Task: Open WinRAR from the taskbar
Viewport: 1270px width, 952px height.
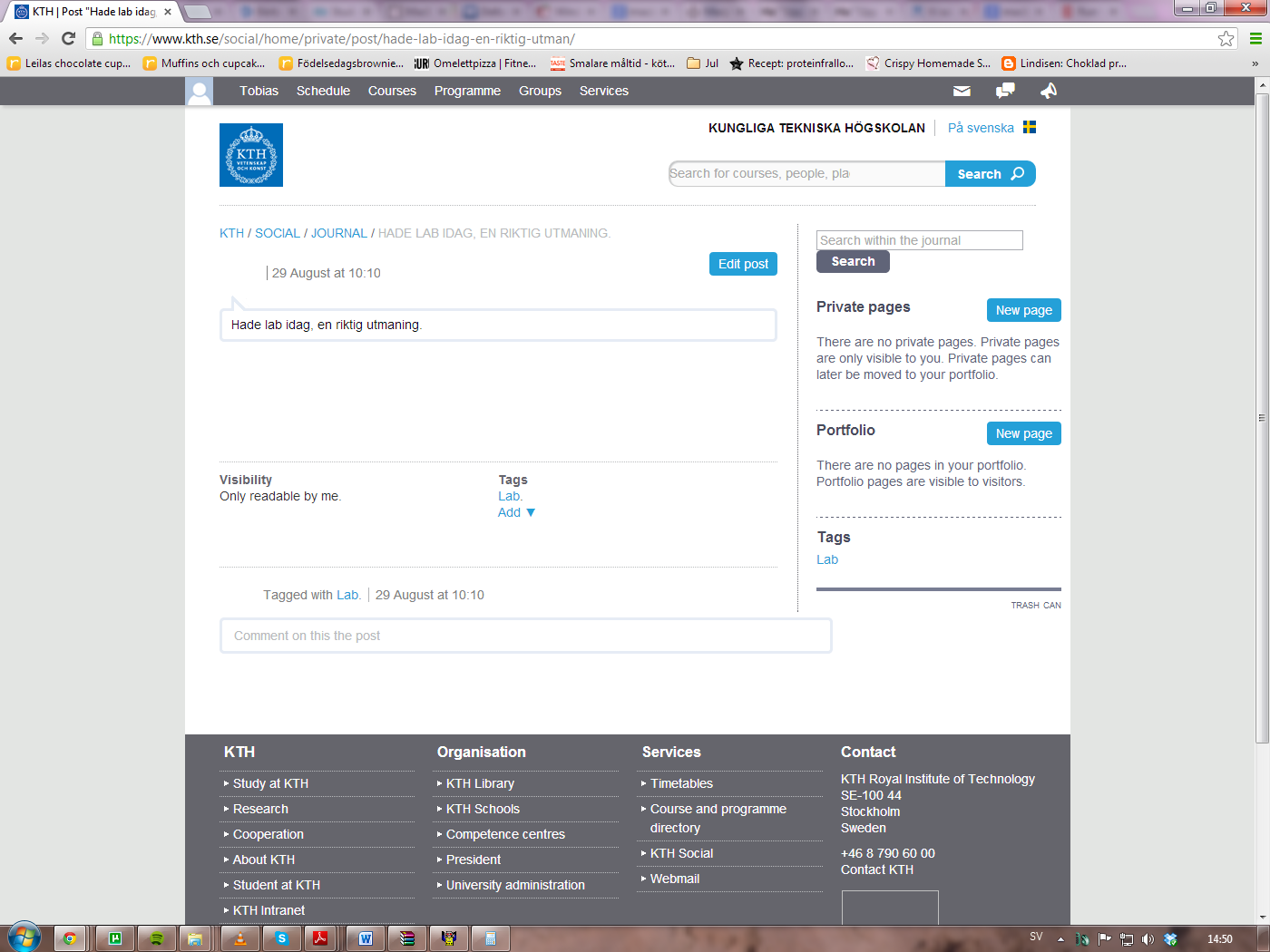Action: 407,938
